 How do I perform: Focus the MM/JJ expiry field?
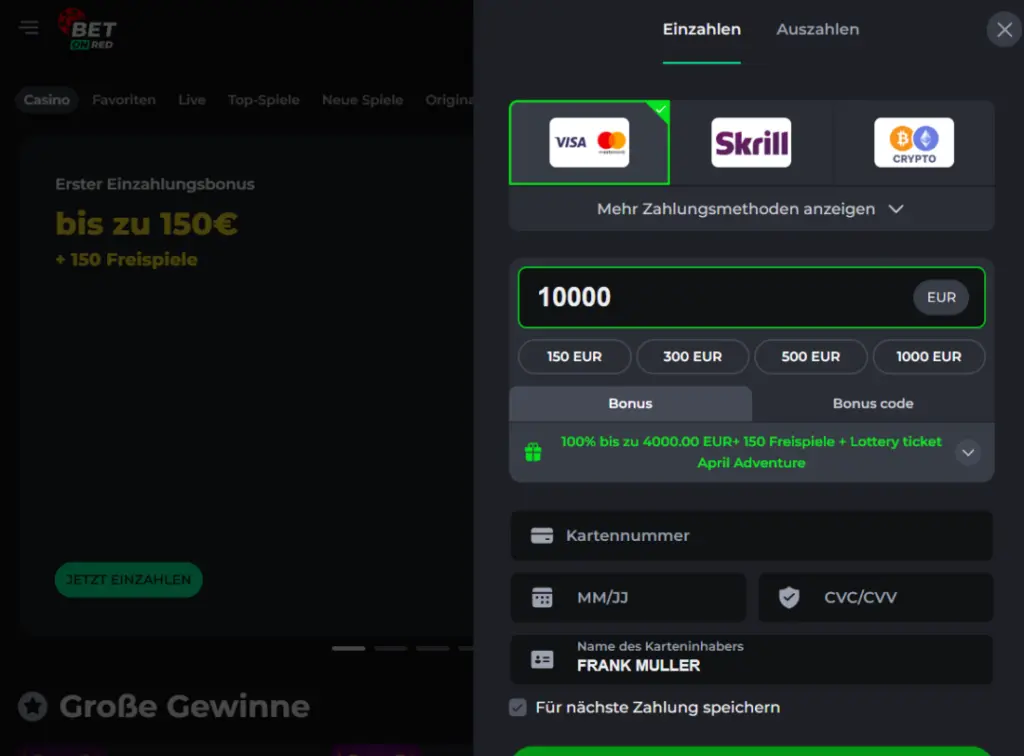click(x=628, y=597)
